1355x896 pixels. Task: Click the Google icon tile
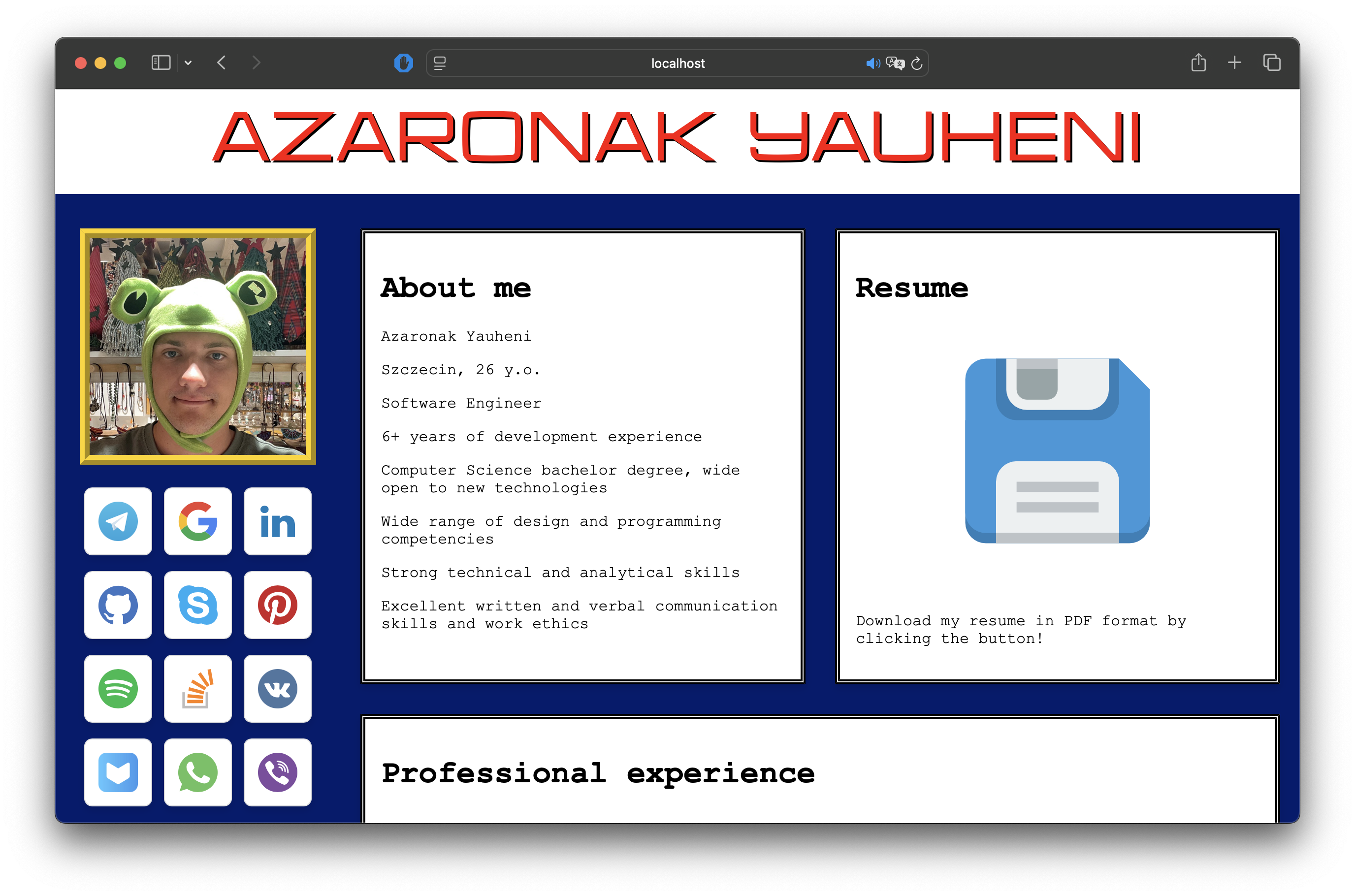198,521
